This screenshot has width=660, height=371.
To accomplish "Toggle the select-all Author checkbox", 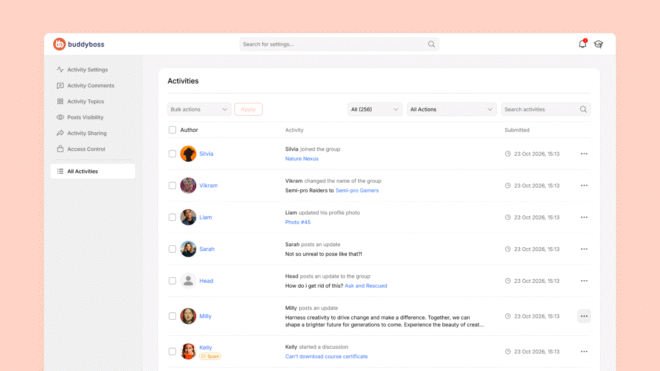I will [172, 130].
